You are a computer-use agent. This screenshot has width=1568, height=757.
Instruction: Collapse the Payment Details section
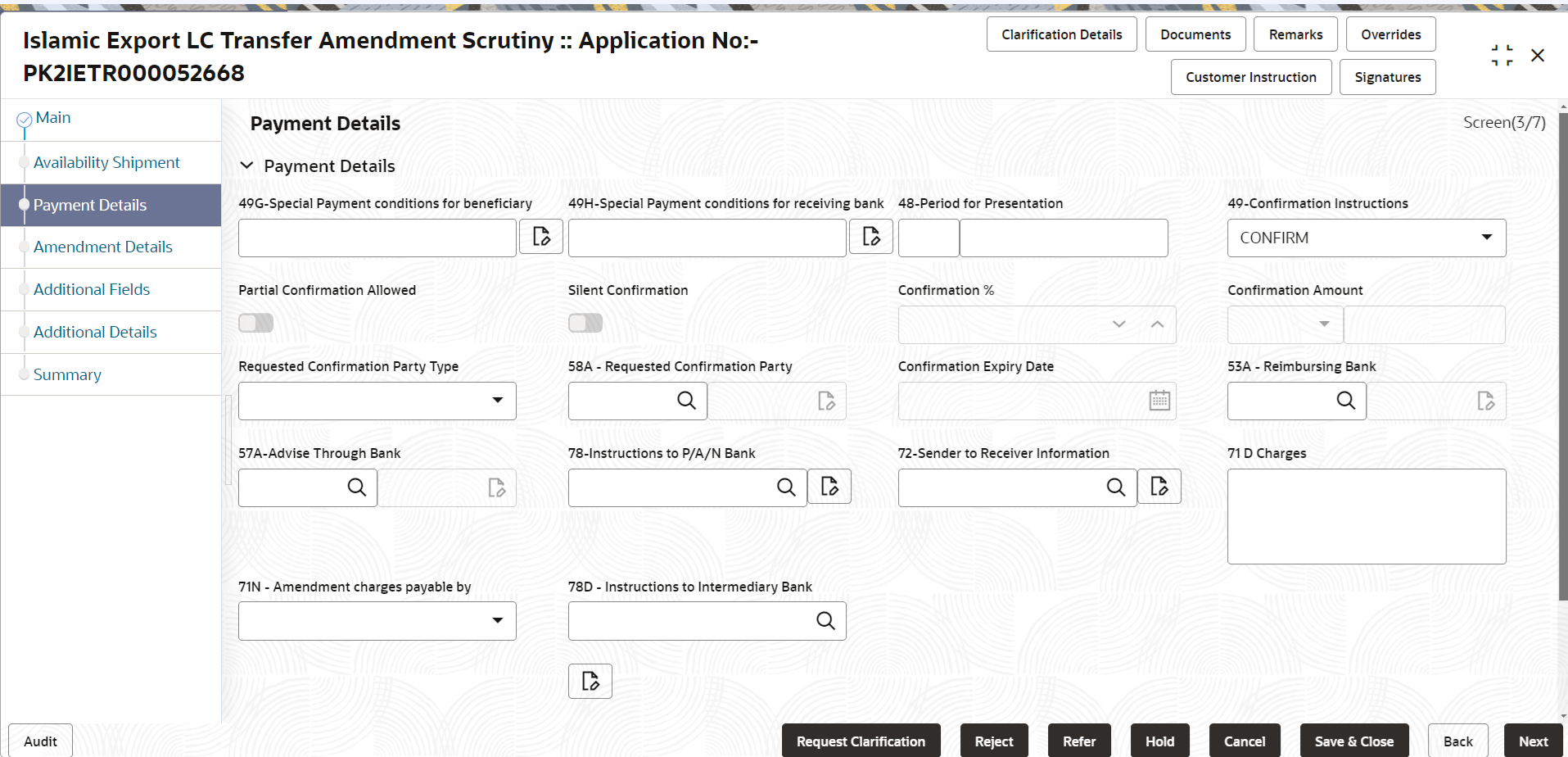(247, 165)
